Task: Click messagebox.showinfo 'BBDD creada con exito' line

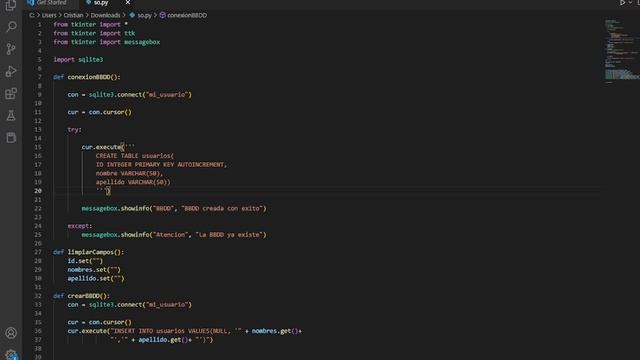Action: [174, 208]
